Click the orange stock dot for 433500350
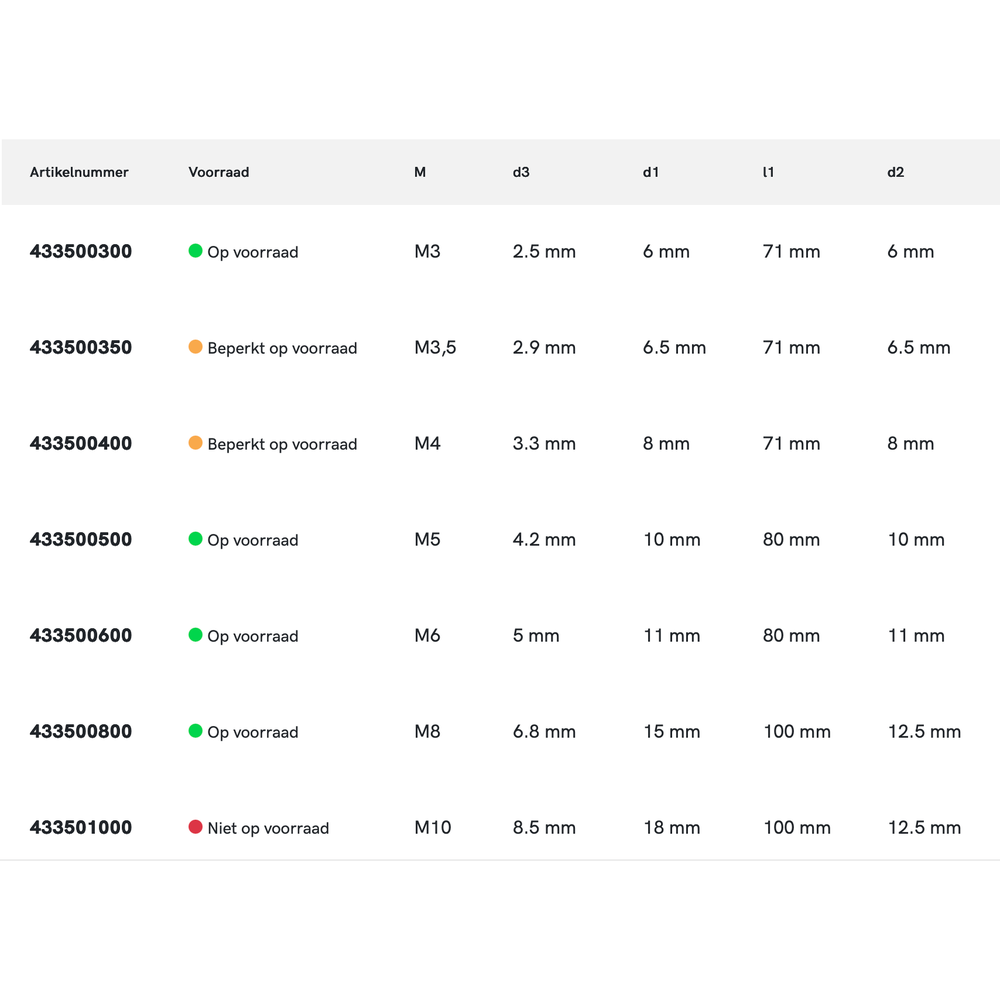1000x1000 pixels. point(196,347)
